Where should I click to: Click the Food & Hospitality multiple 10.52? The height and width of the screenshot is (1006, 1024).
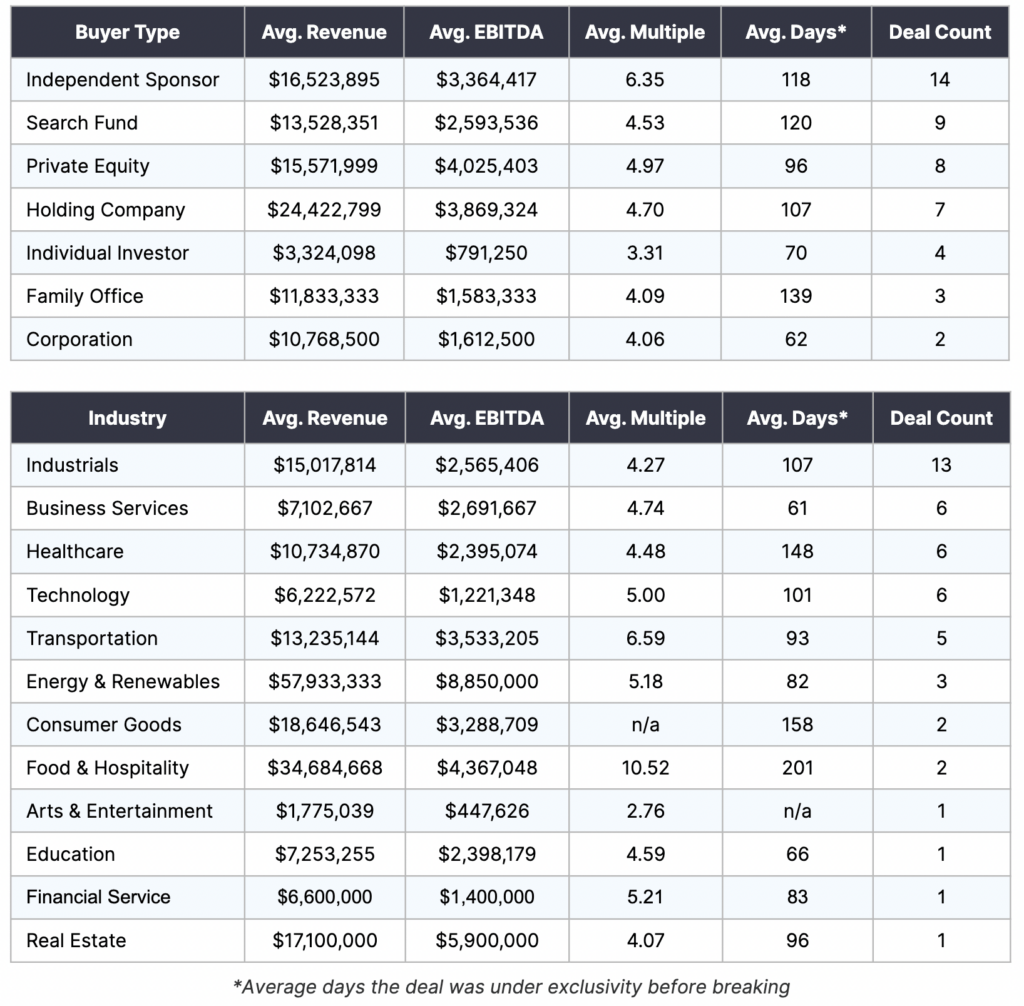coord(645,768)
